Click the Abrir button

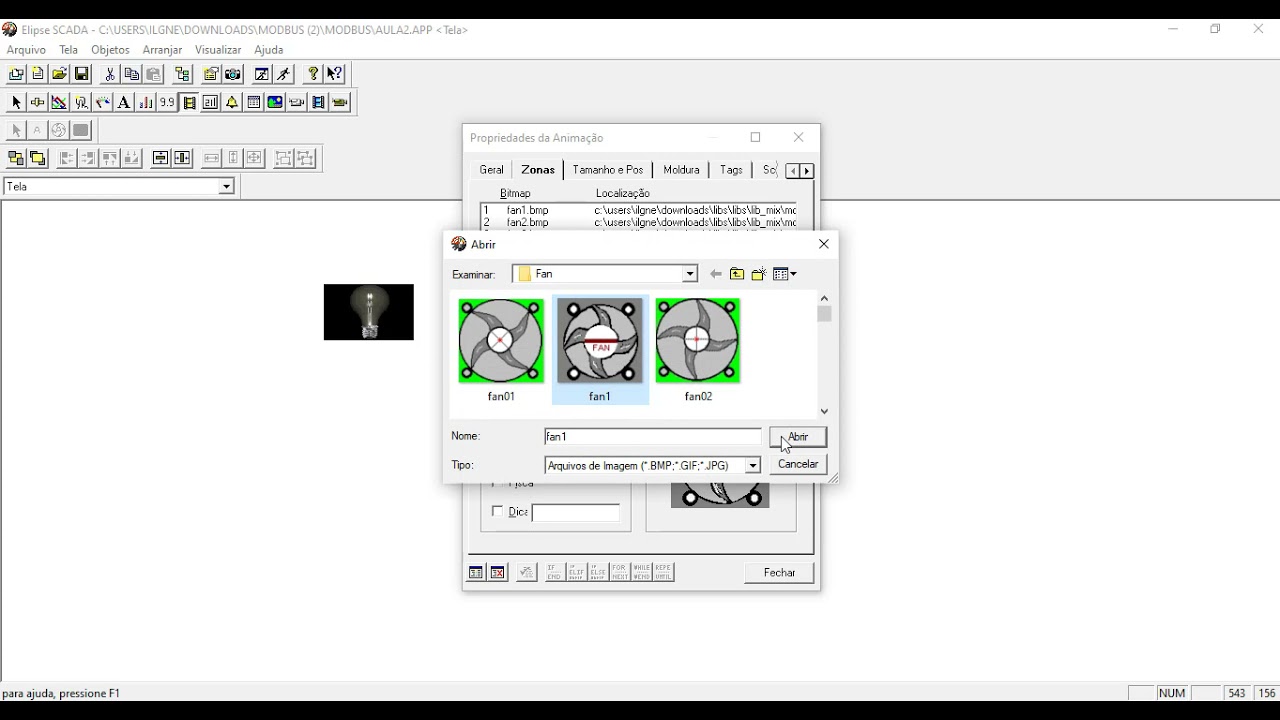[x=798, y=437]
